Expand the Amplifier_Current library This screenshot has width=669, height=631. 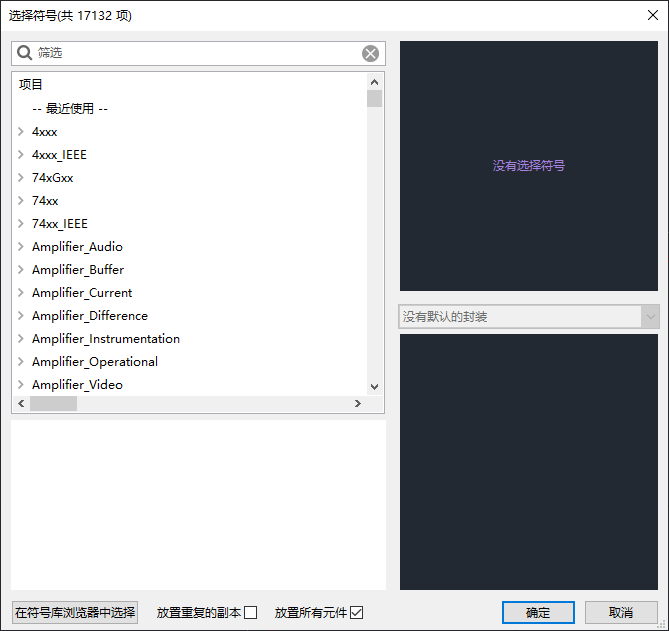[20, 293]
